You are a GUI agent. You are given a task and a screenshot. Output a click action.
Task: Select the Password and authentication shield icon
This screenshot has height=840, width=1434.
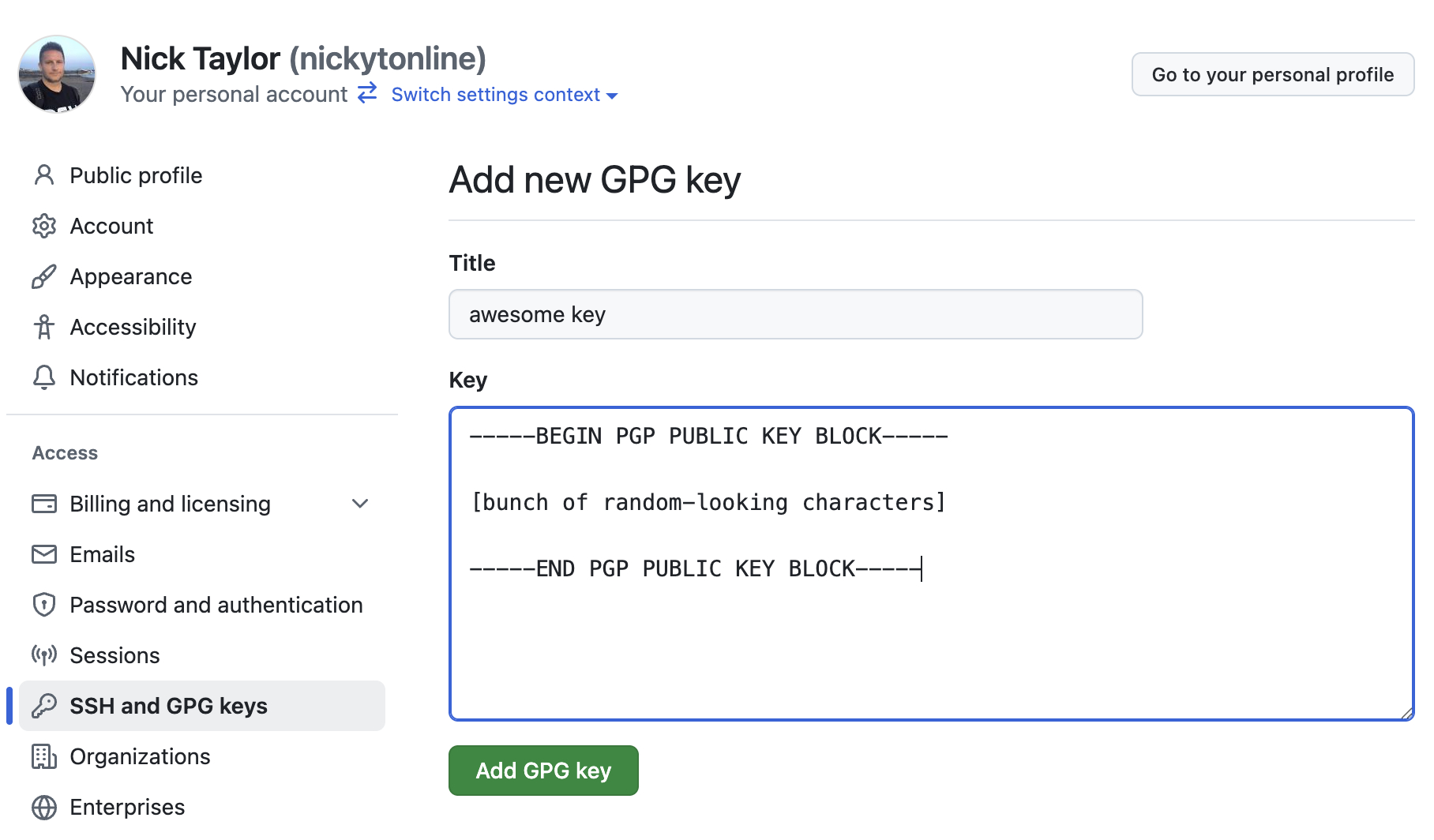(x=44, y=605)
